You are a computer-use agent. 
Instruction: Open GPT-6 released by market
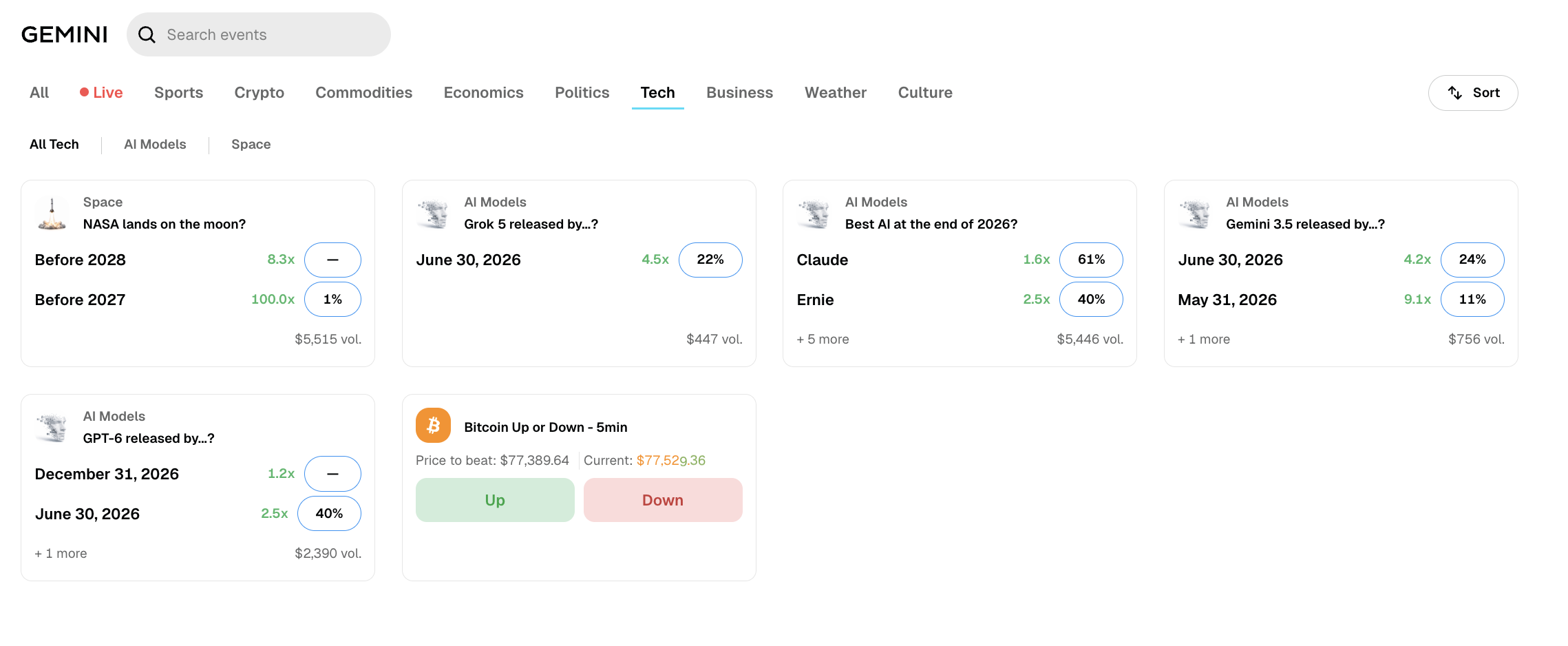click(149, 439)
